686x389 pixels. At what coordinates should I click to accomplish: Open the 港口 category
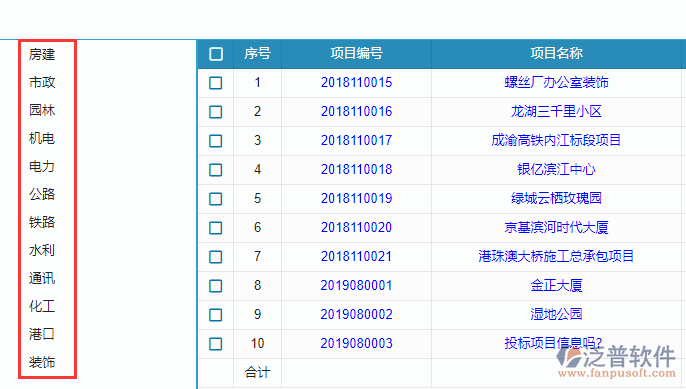coord(42,334)
